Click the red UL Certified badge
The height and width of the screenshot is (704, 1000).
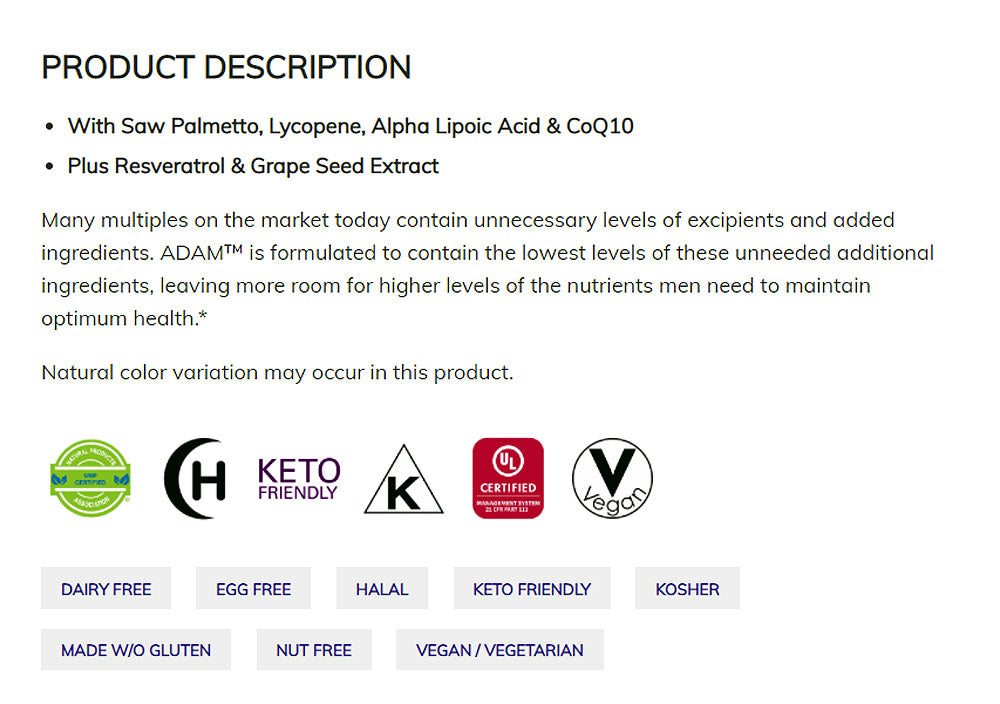click(x=508, y=479)
